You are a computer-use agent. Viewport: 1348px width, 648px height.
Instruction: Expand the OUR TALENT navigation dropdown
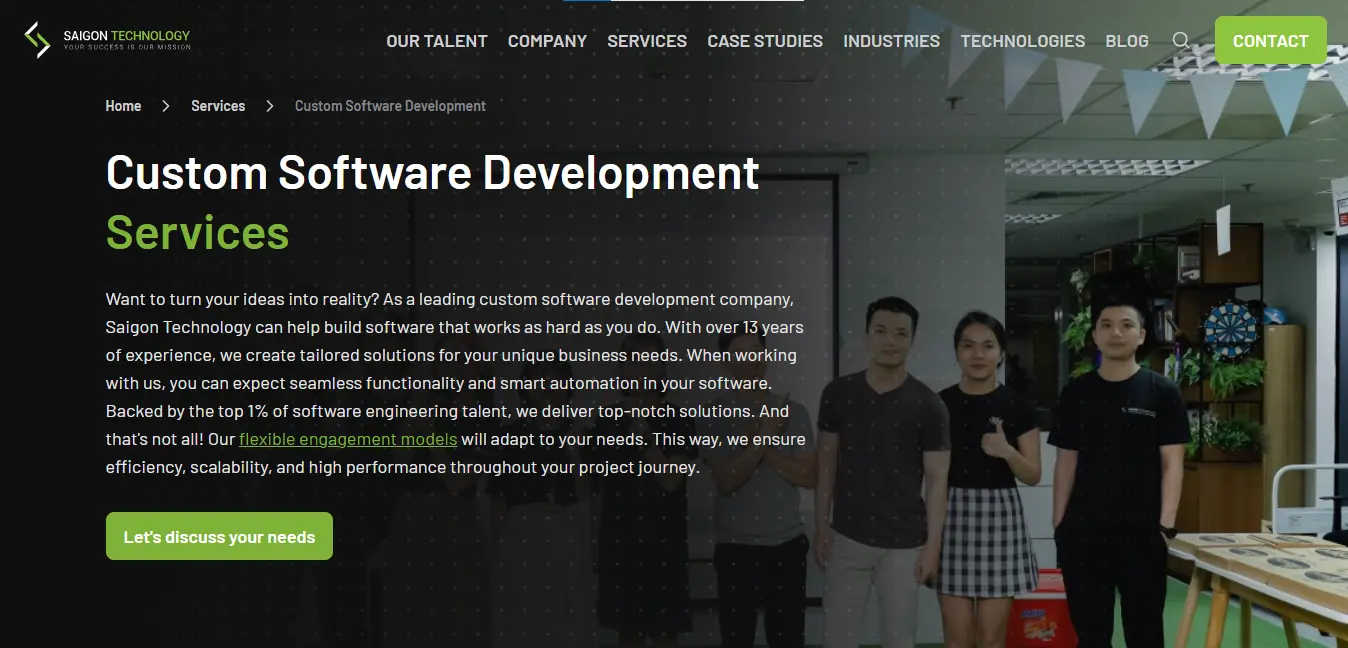click(436, 41)
